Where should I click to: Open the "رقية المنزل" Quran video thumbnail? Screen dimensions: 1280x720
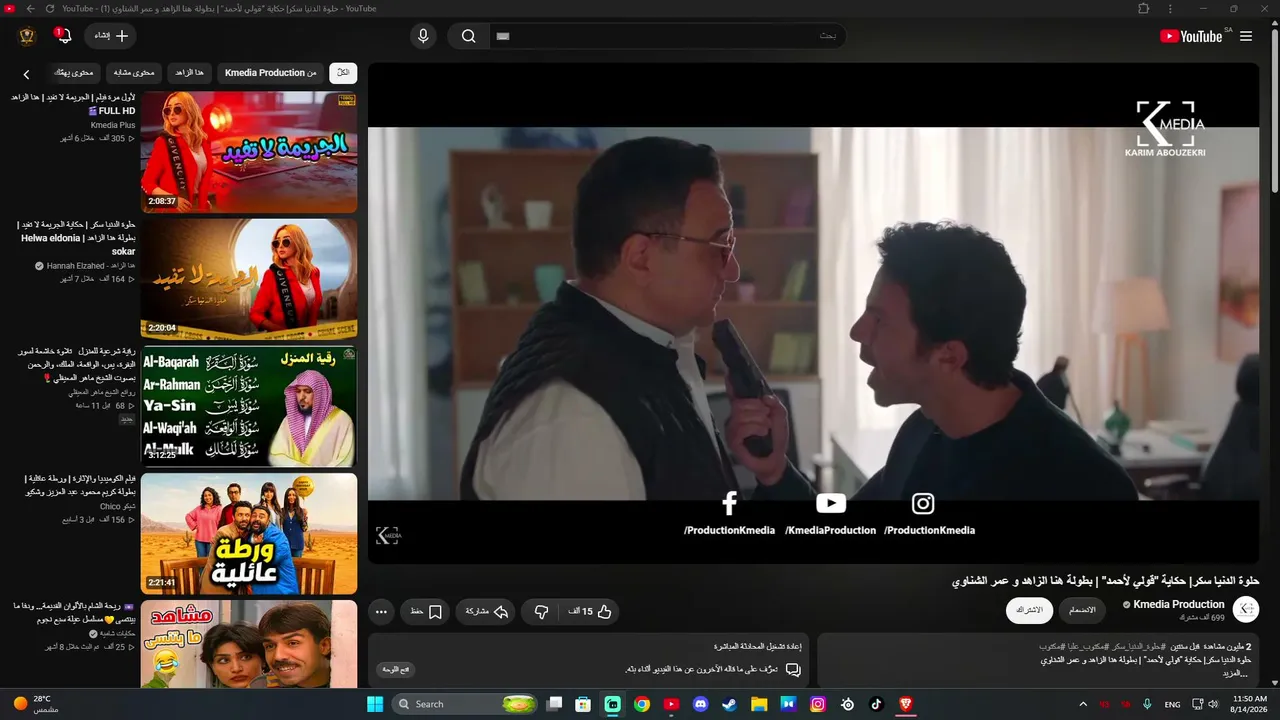click(x=249, y=406)
